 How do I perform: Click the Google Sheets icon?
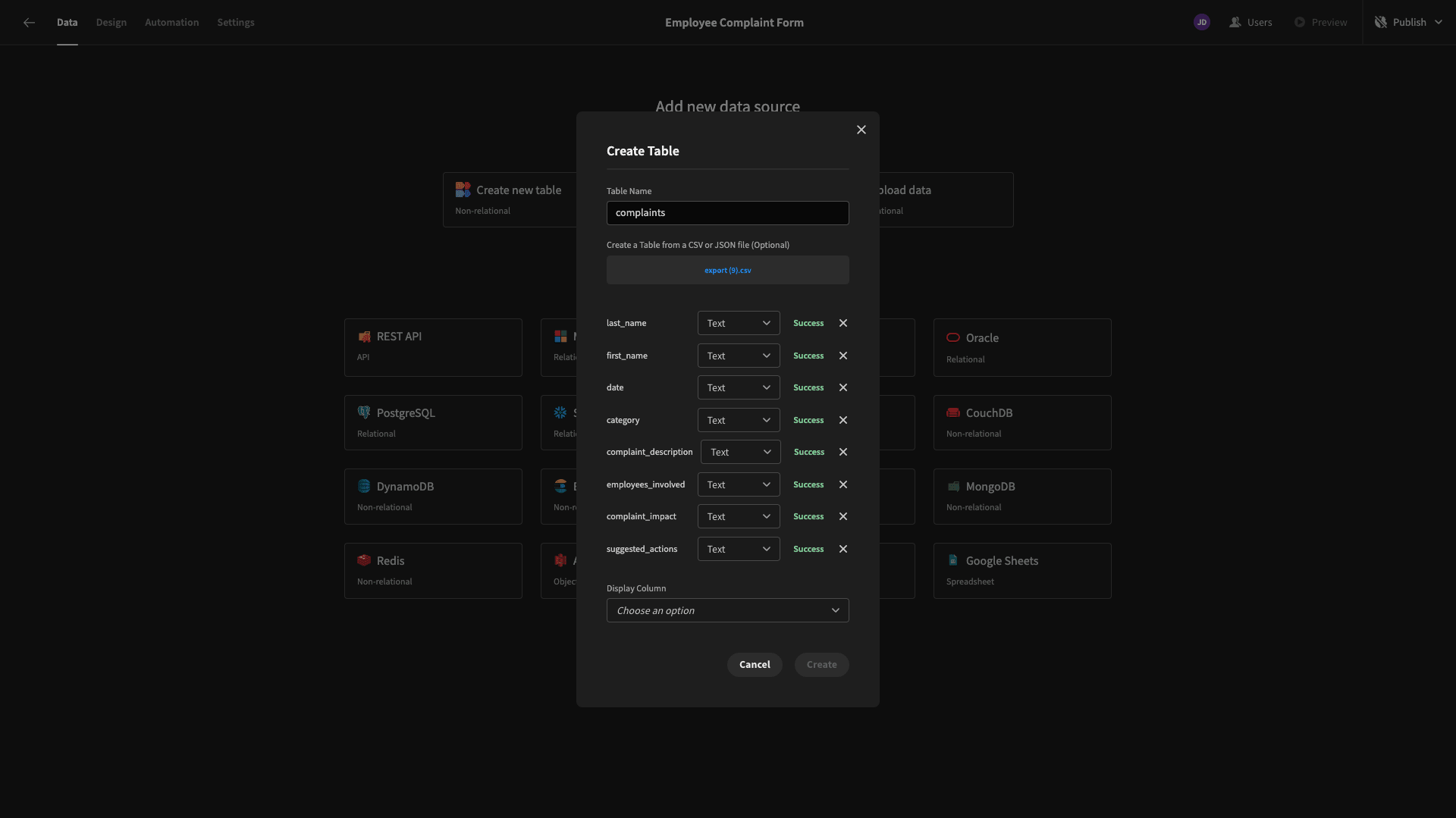point(953,560)
